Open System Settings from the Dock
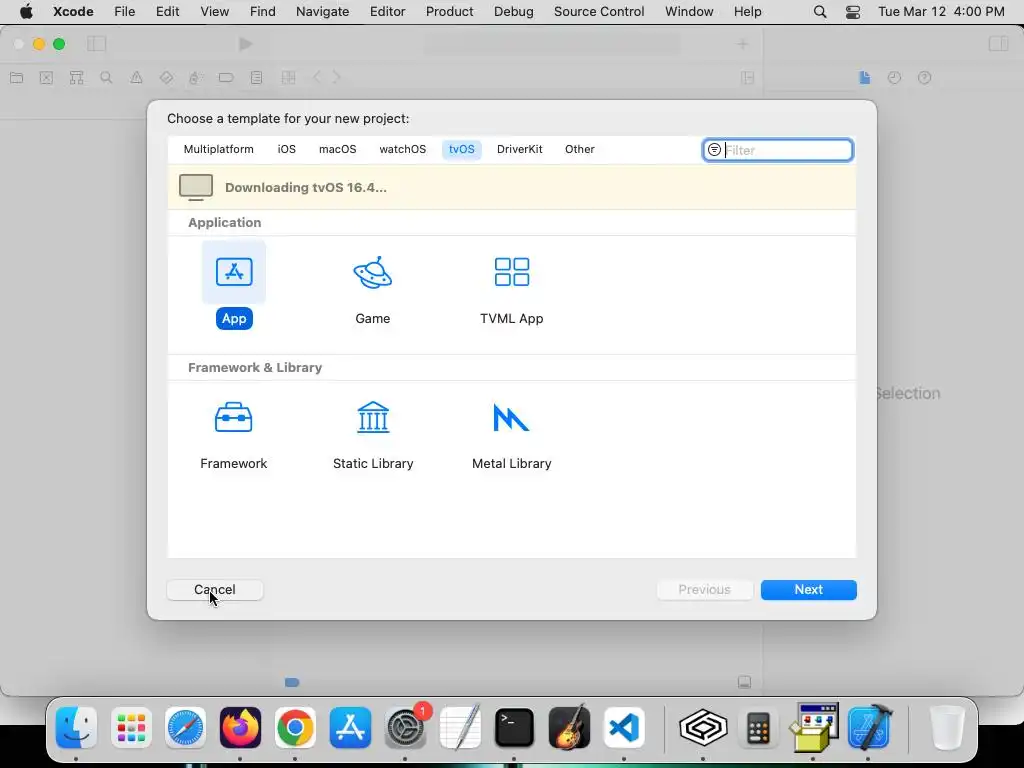Viewport: 1024px width, 768px height. tap(405, 728)
